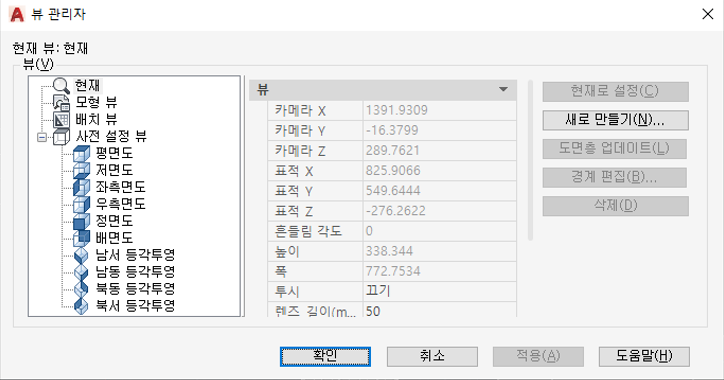Click the 흔들림 각도 value 0

point(440,231)
